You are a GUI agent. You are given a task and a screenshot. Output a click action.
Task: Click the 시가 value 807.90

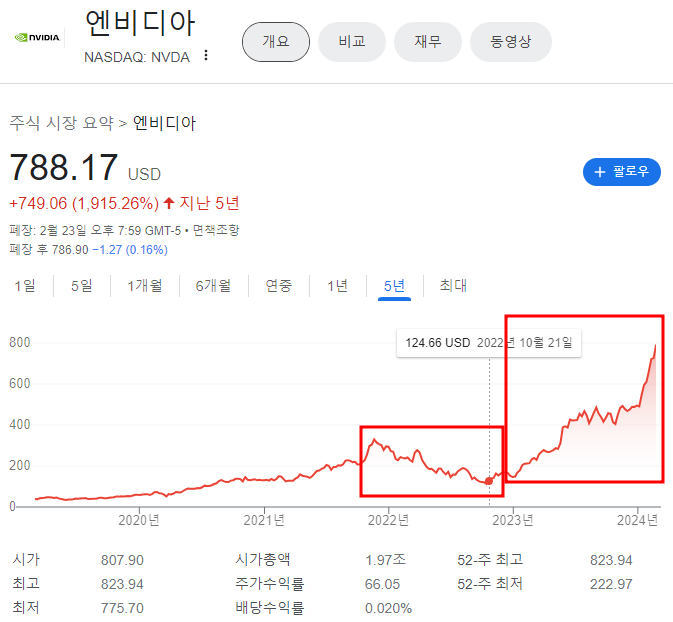(122, 560)
